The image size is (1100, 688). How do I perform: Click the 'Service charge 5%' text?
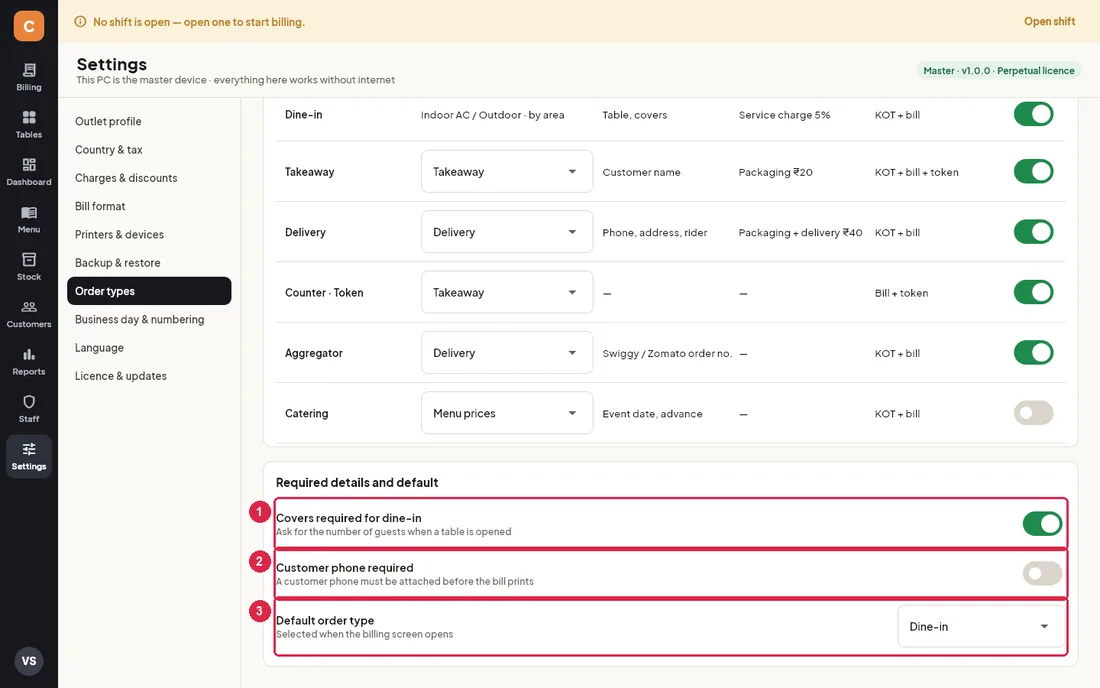click(784, 115)
